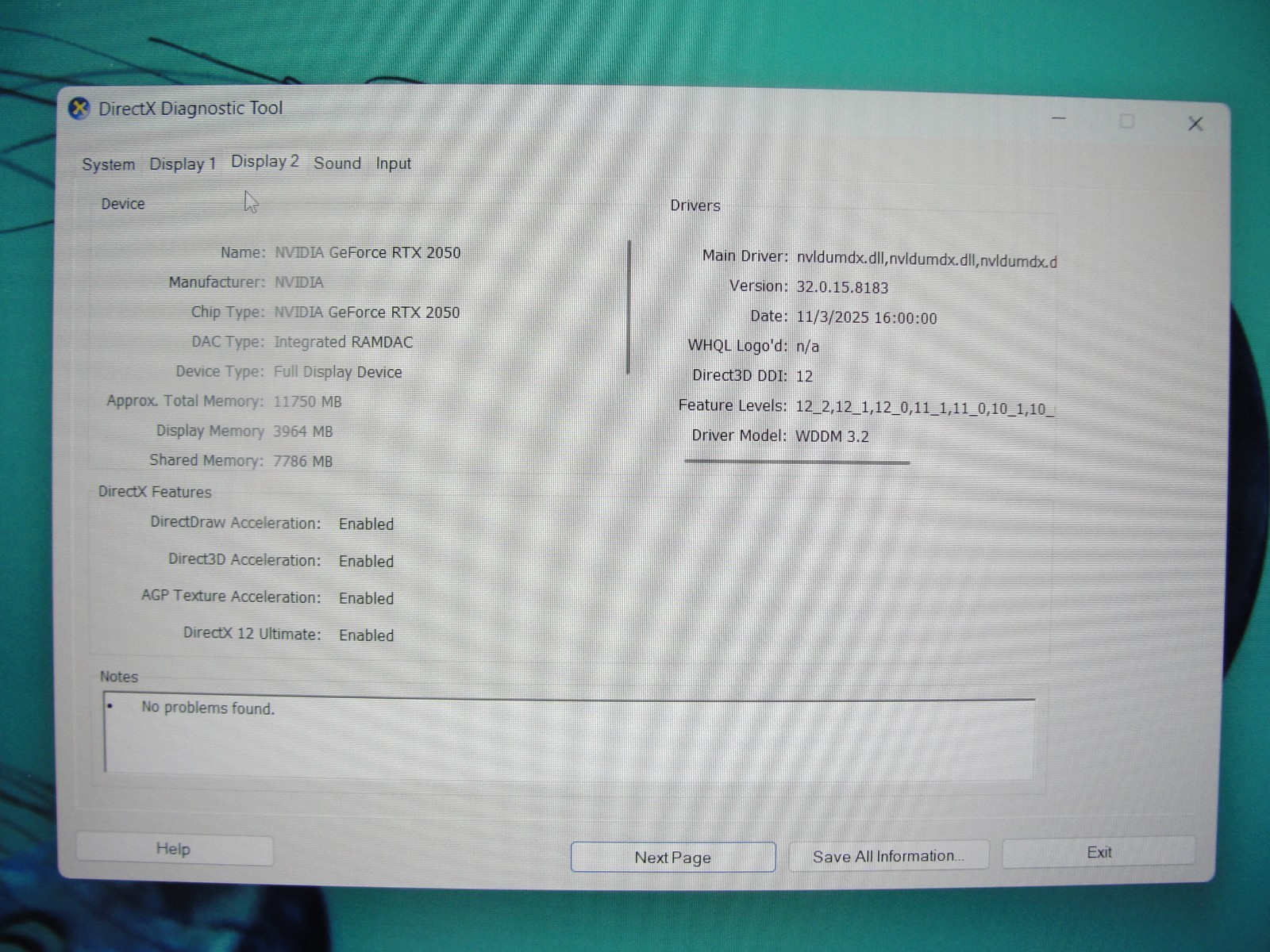Click the Help button
Screen dimensions: 1270x952
click(174, 850)
